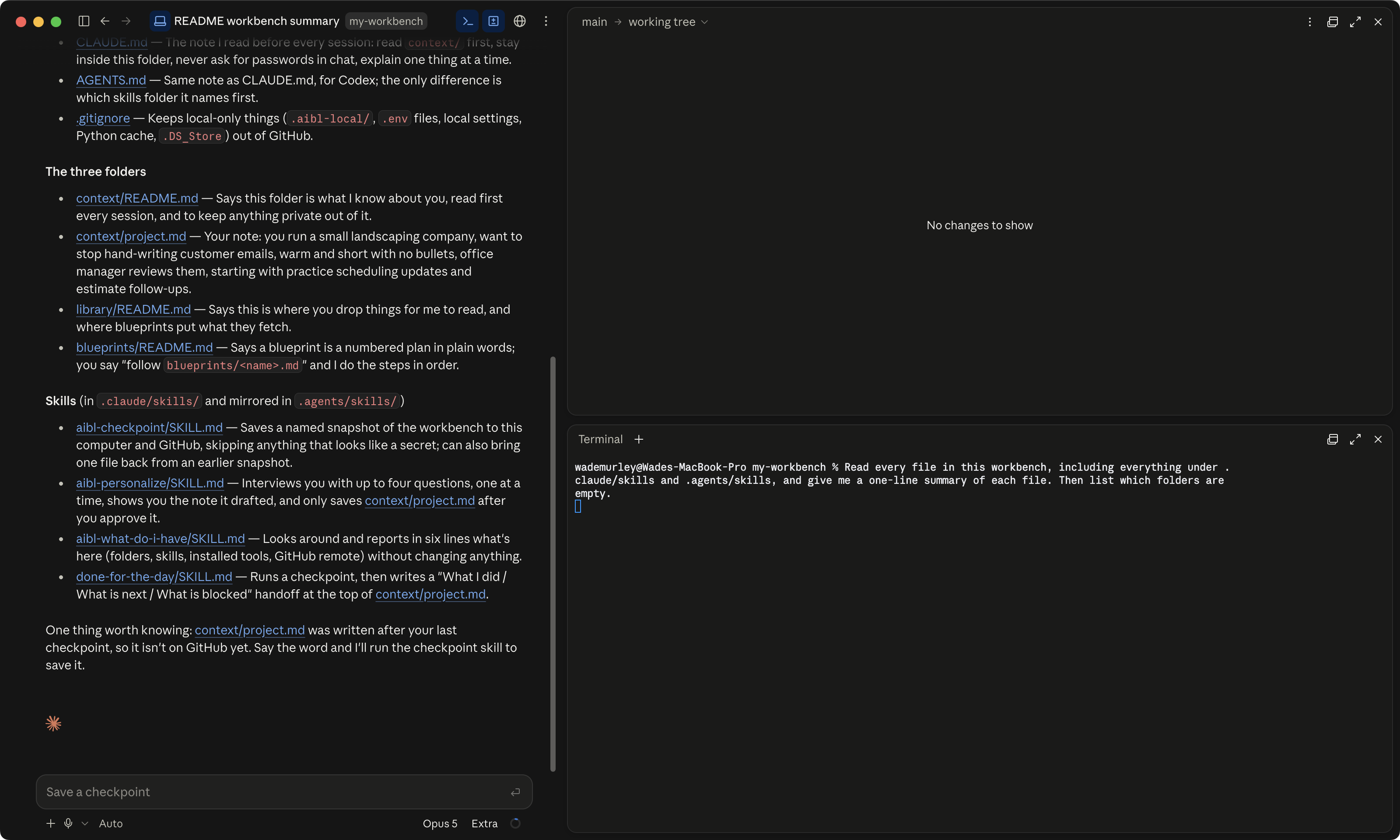Click the my-workbench project tag

[x=386, y=21]
